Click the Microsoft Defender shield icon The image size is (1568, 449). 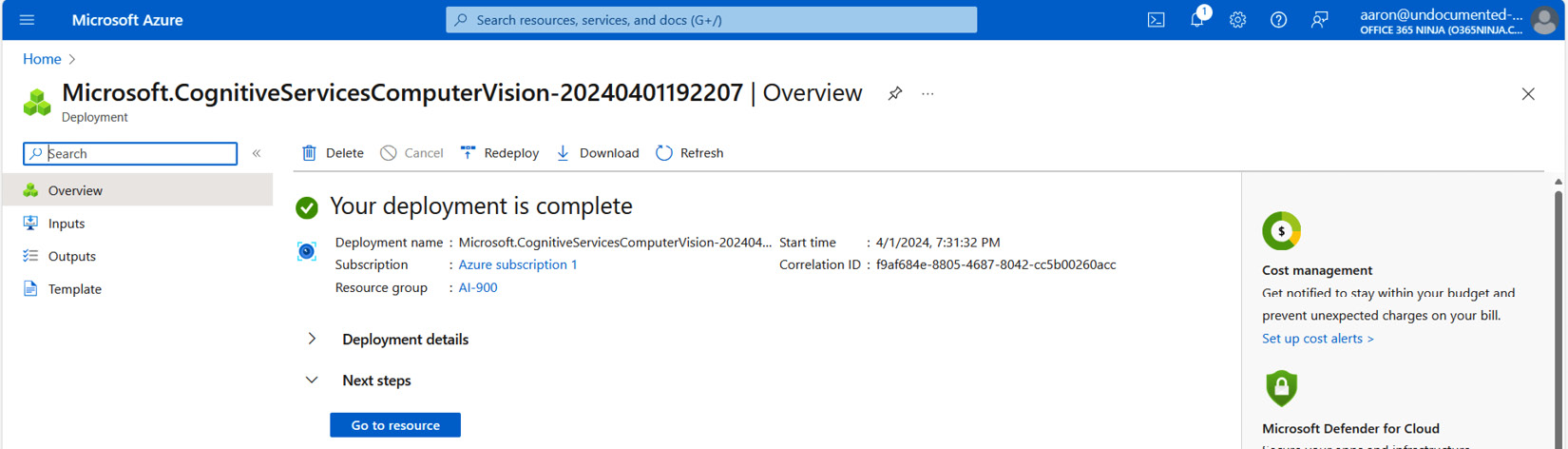1281,388
